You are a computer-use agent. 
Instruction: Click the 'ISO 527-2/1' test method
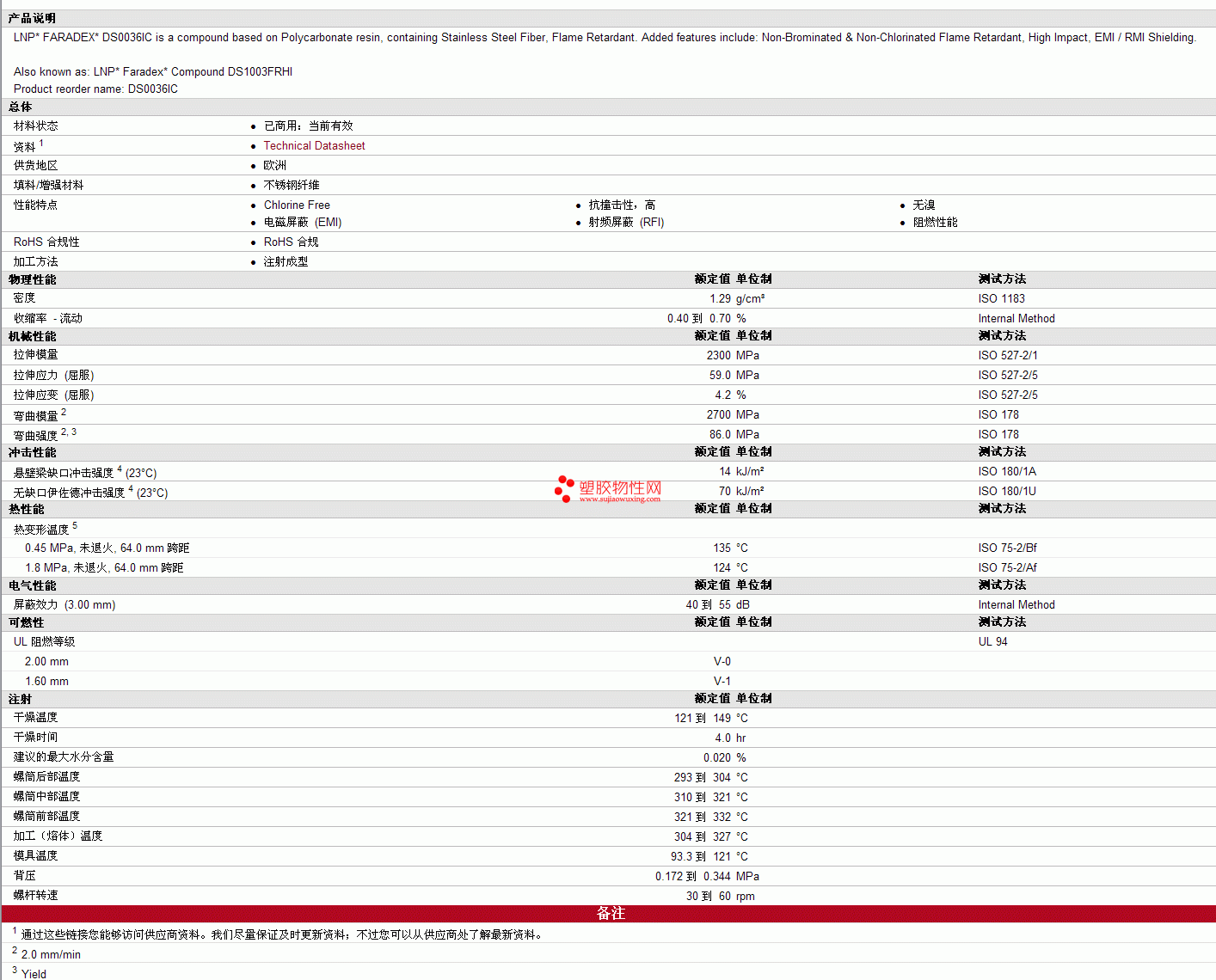point(1008,356)
